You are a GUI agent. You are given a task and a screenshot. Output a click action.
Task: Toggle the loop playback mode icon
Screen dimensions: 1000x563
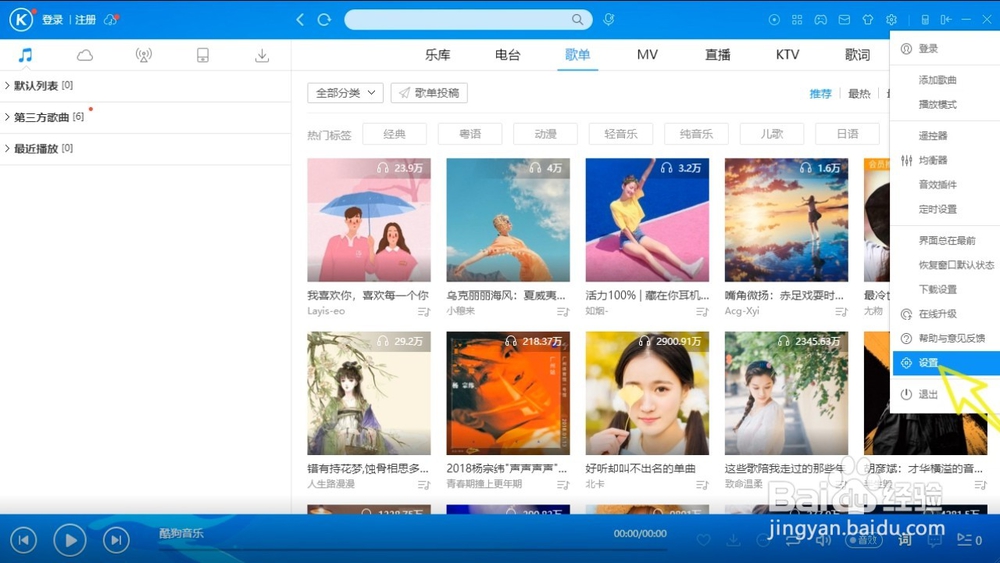click(x=793, y=540)
